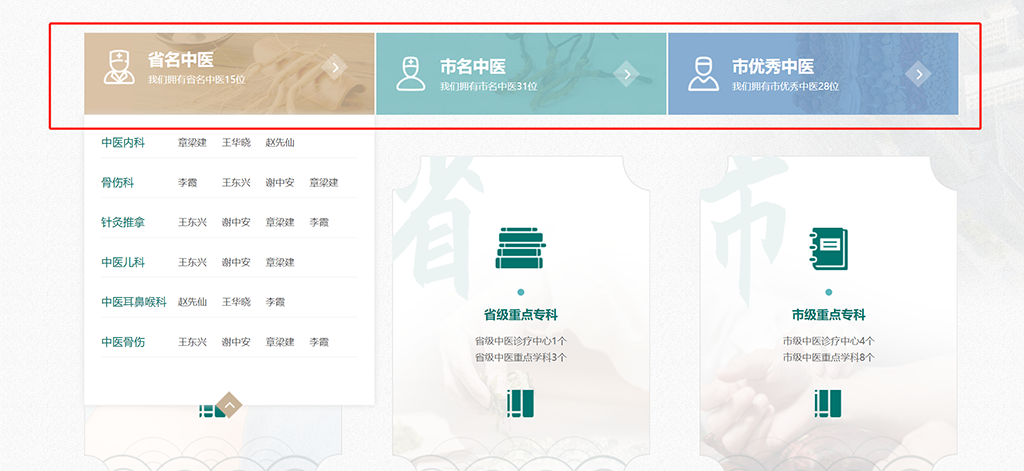The width and height of the screenshot is (1024, 471).
Task: Click the text 省级中医重点学科3个
Action: click(520, 357)
